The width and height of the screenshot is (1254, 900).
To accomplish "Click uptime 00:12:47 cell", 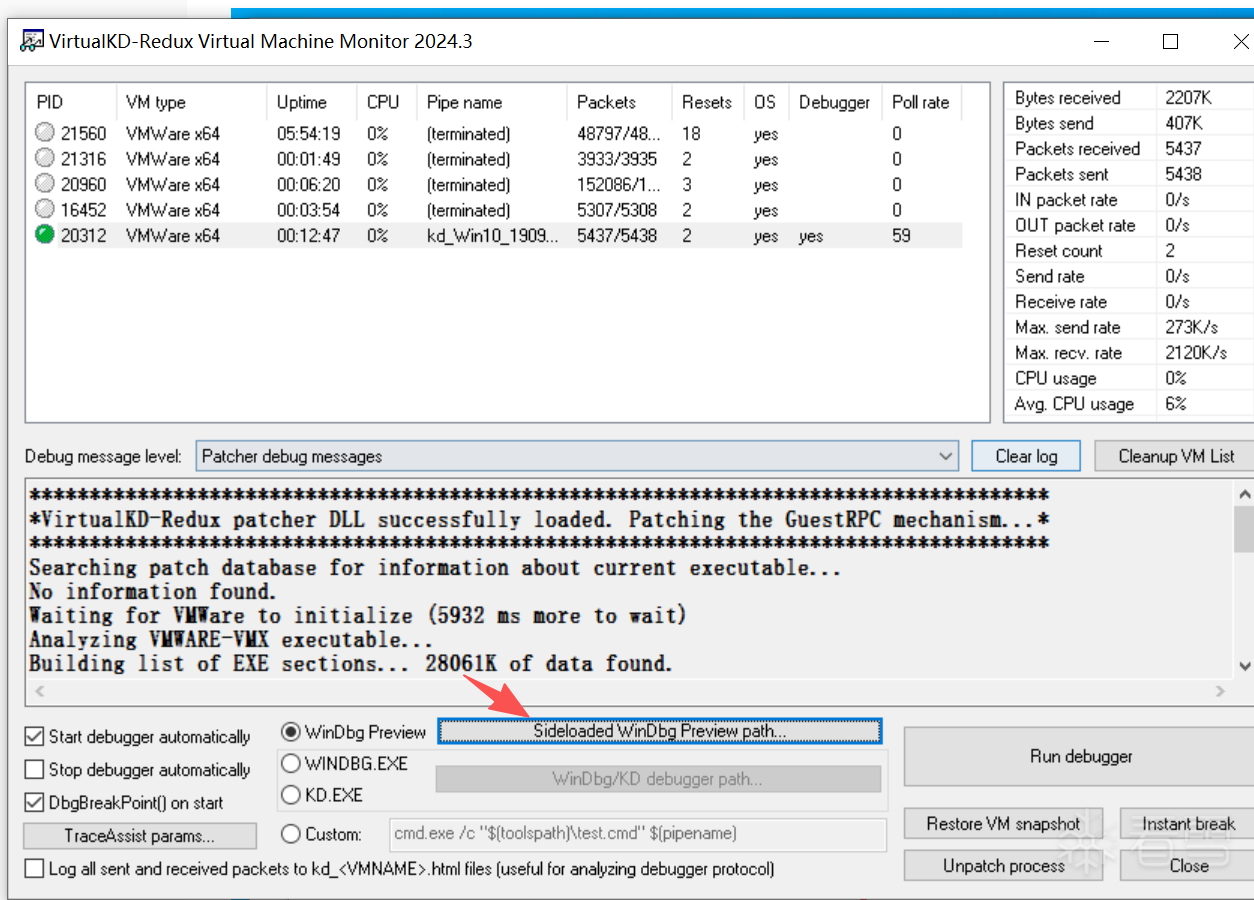I will 309,236.
